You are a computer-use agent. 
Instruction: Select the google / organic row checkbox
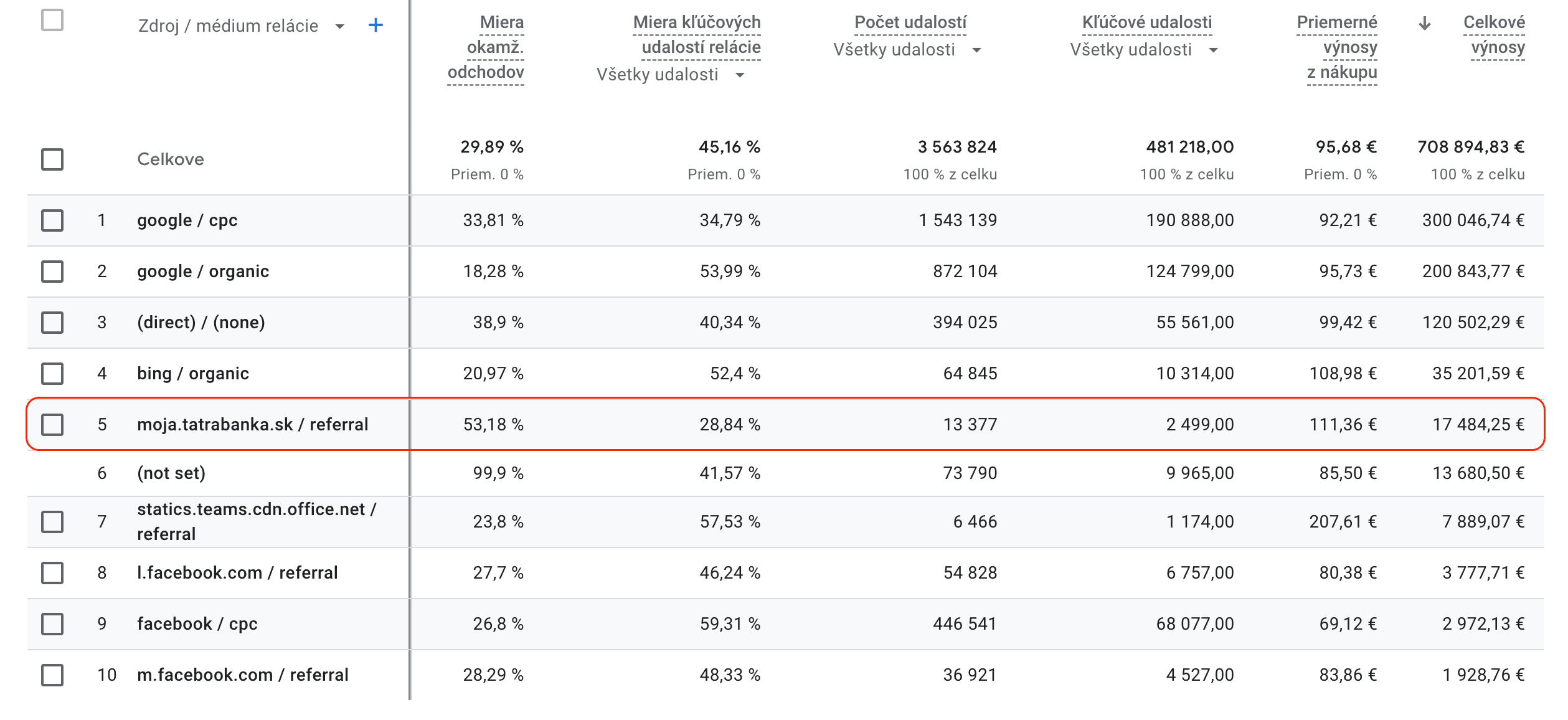(52, 272)
